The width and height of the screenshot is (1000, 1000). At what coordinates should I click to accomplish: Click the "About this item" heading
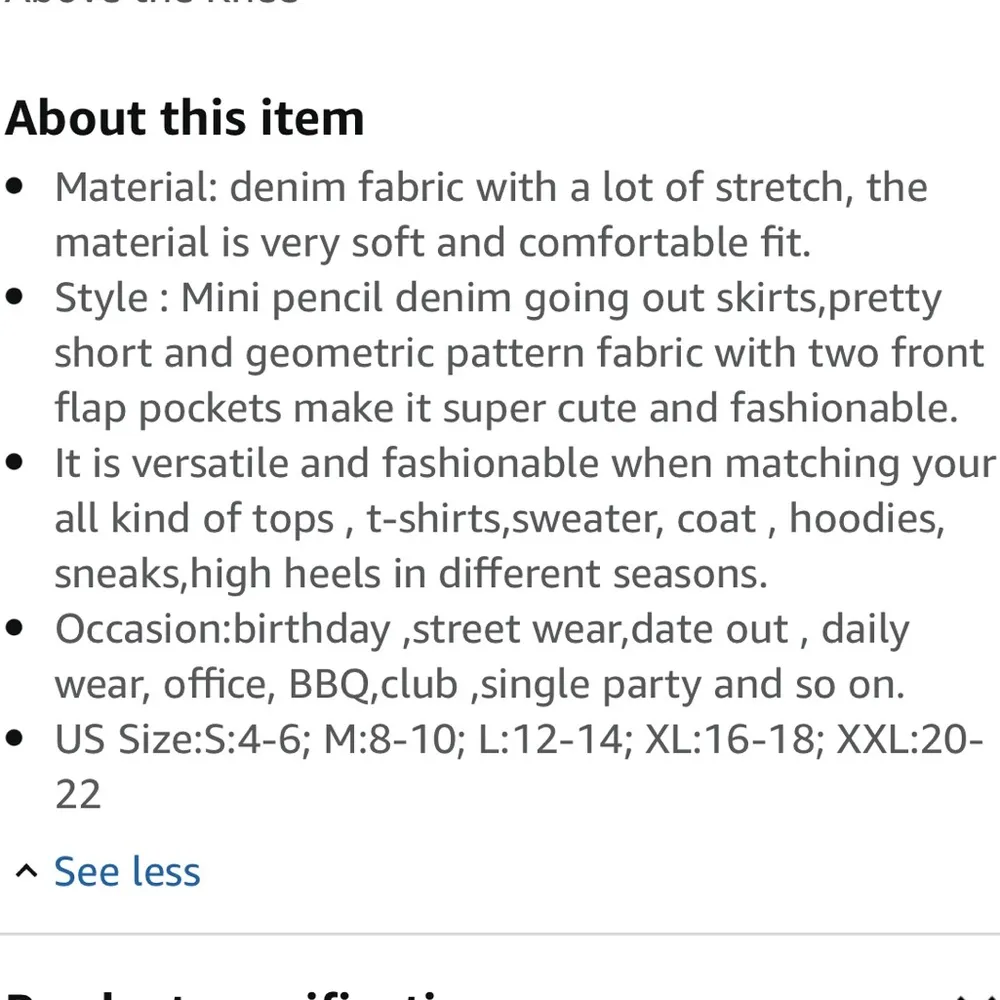point(185,118)
